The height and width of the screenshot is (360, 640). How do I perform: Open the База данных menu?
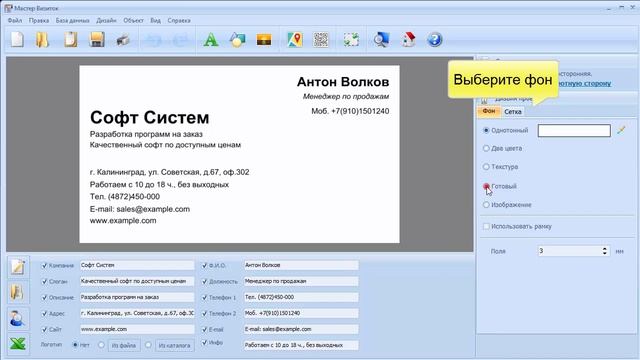[x=72, y=20]
